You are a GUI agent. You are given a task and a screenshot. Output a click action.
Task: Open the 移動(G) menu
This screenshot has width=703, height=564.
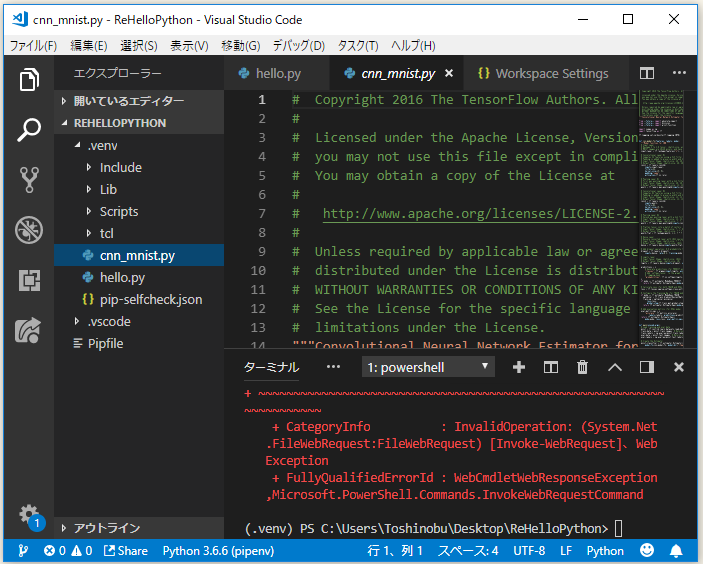(x=240, y=46)
